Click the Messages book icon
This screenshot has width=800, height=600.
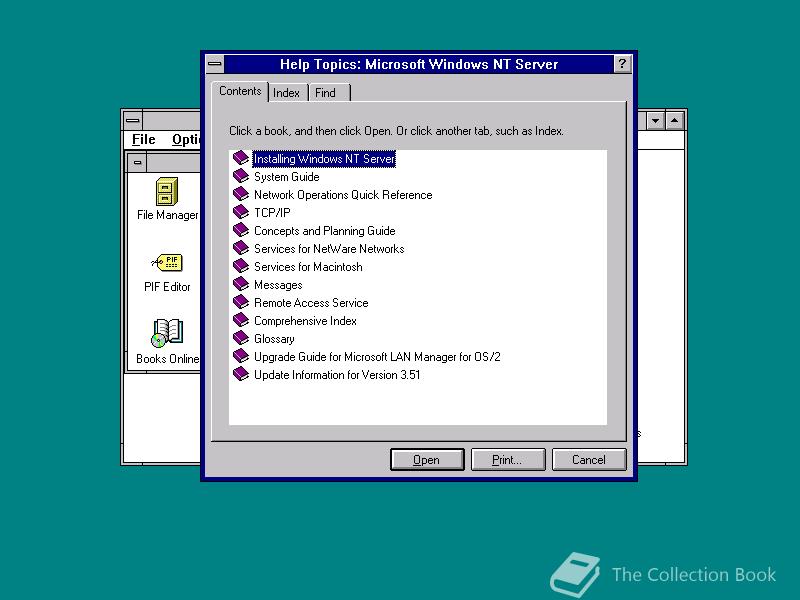tap(241, 284)
